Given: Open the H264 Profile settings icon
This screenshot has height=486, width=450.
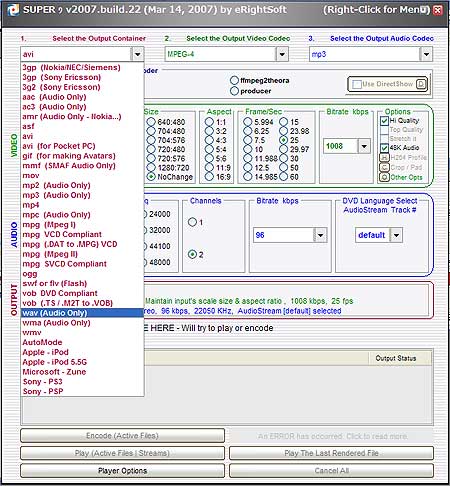Looking at the screenshot, I should point(384,157).
